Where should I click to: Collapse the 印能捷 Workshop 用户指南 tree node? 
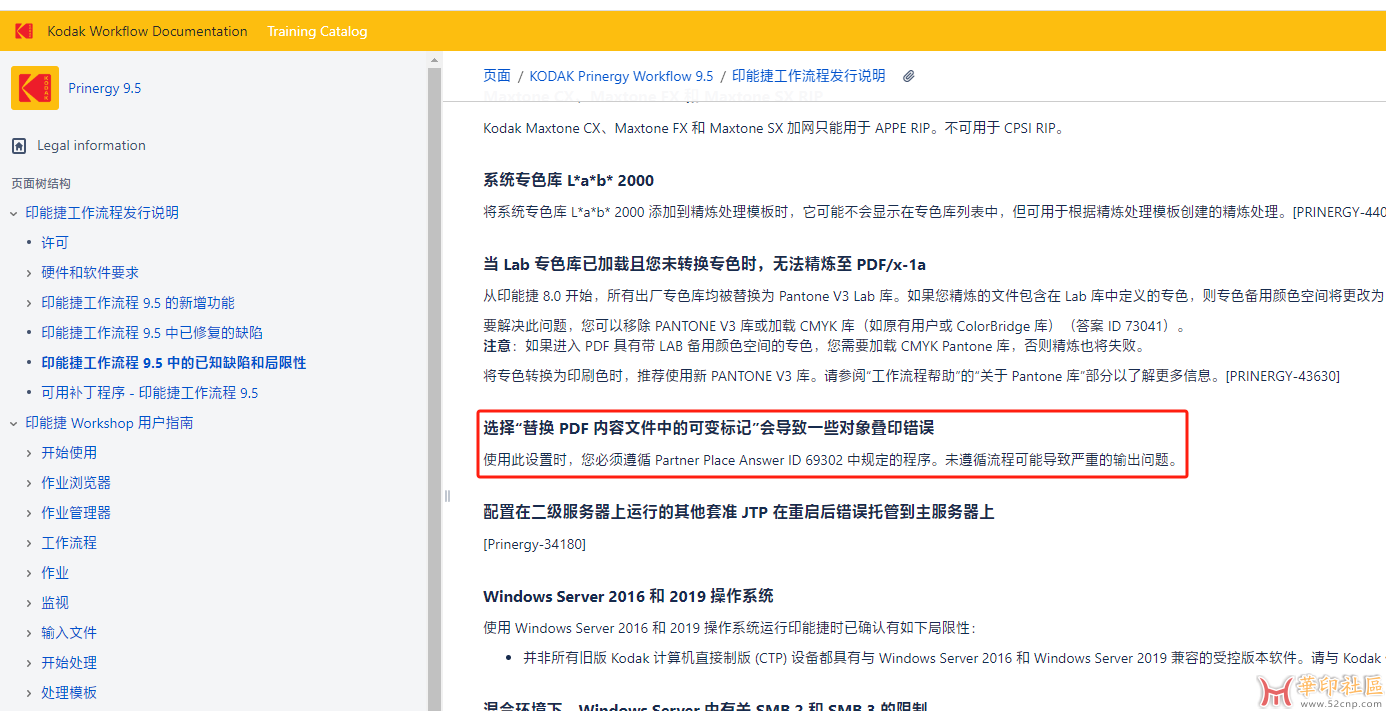[x=14, y=423]
